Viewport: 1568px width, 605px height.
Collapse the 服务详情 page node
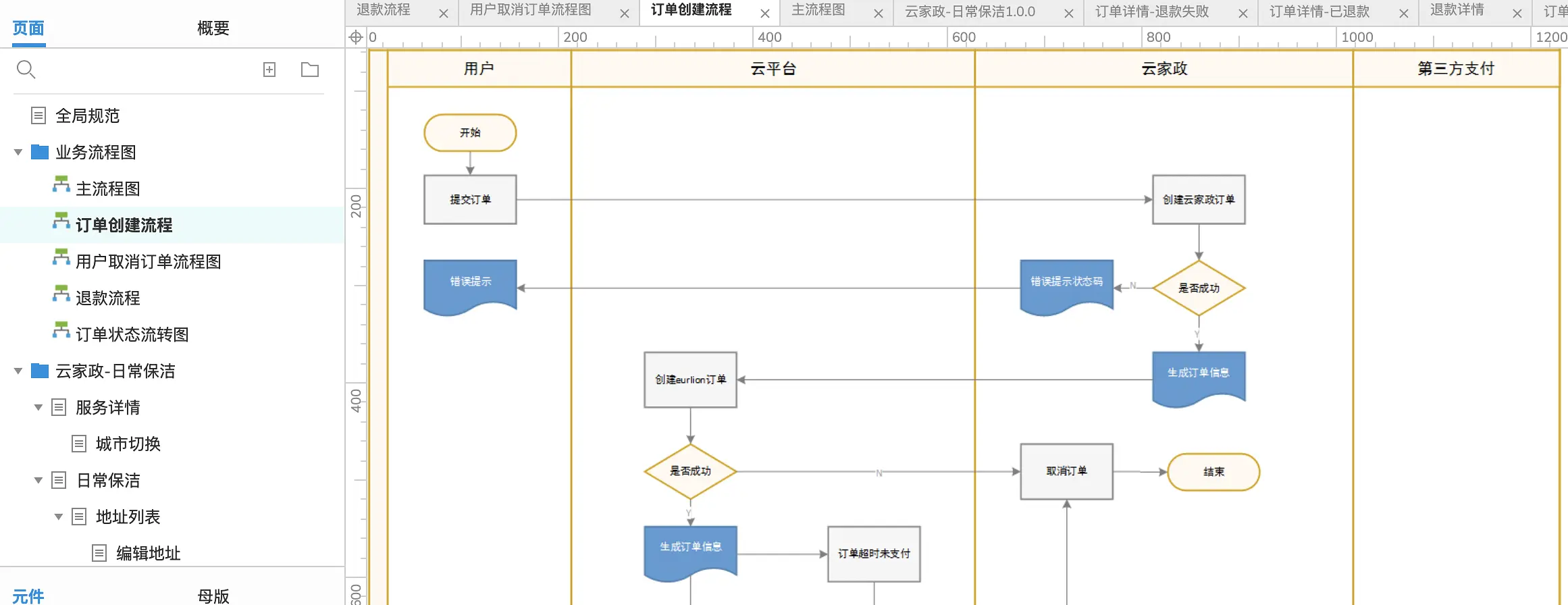tap(38, 408)
